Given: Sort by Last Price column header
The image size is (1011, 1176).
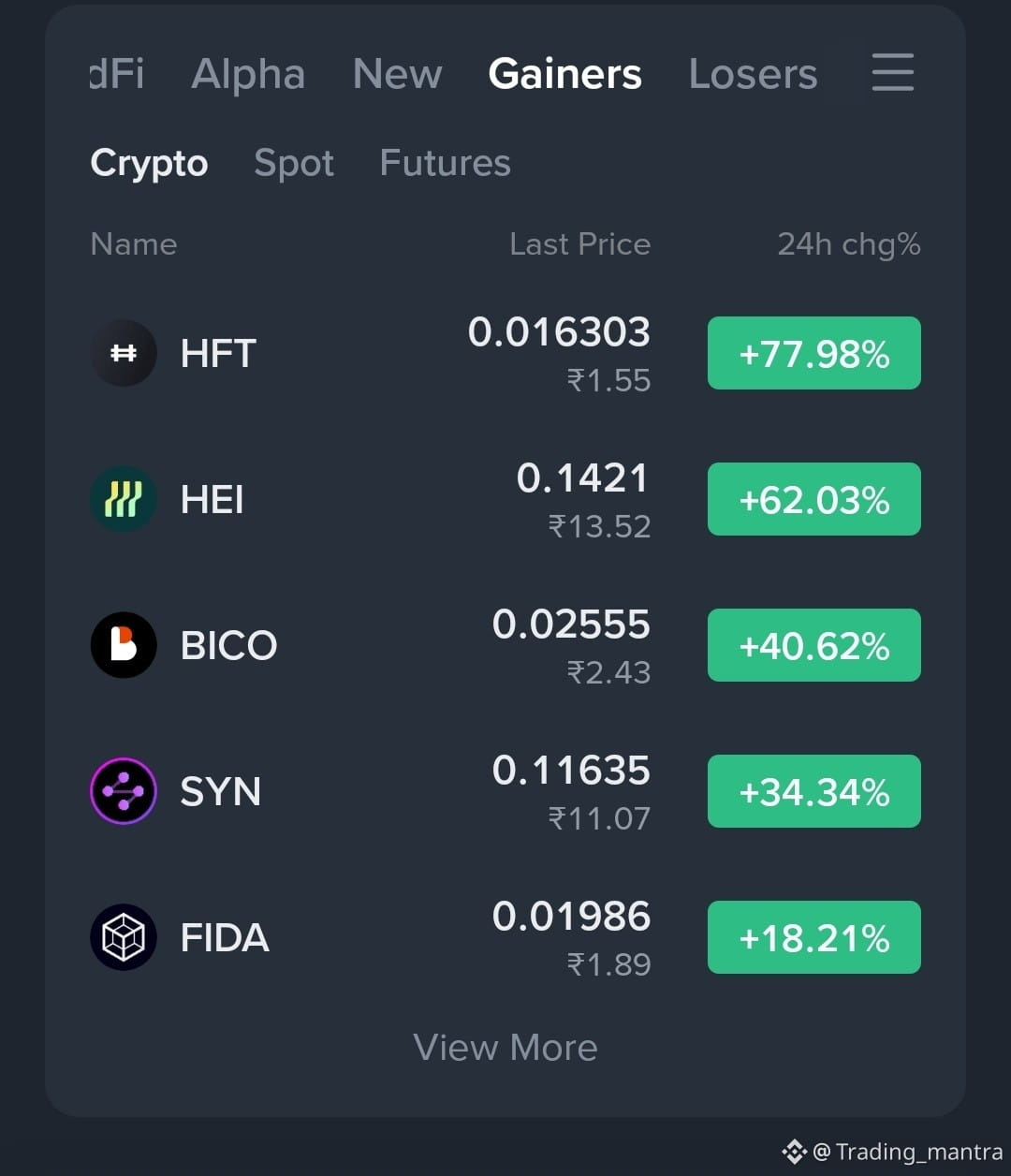Looking at the screenshot, I should (x=579, y=244).
